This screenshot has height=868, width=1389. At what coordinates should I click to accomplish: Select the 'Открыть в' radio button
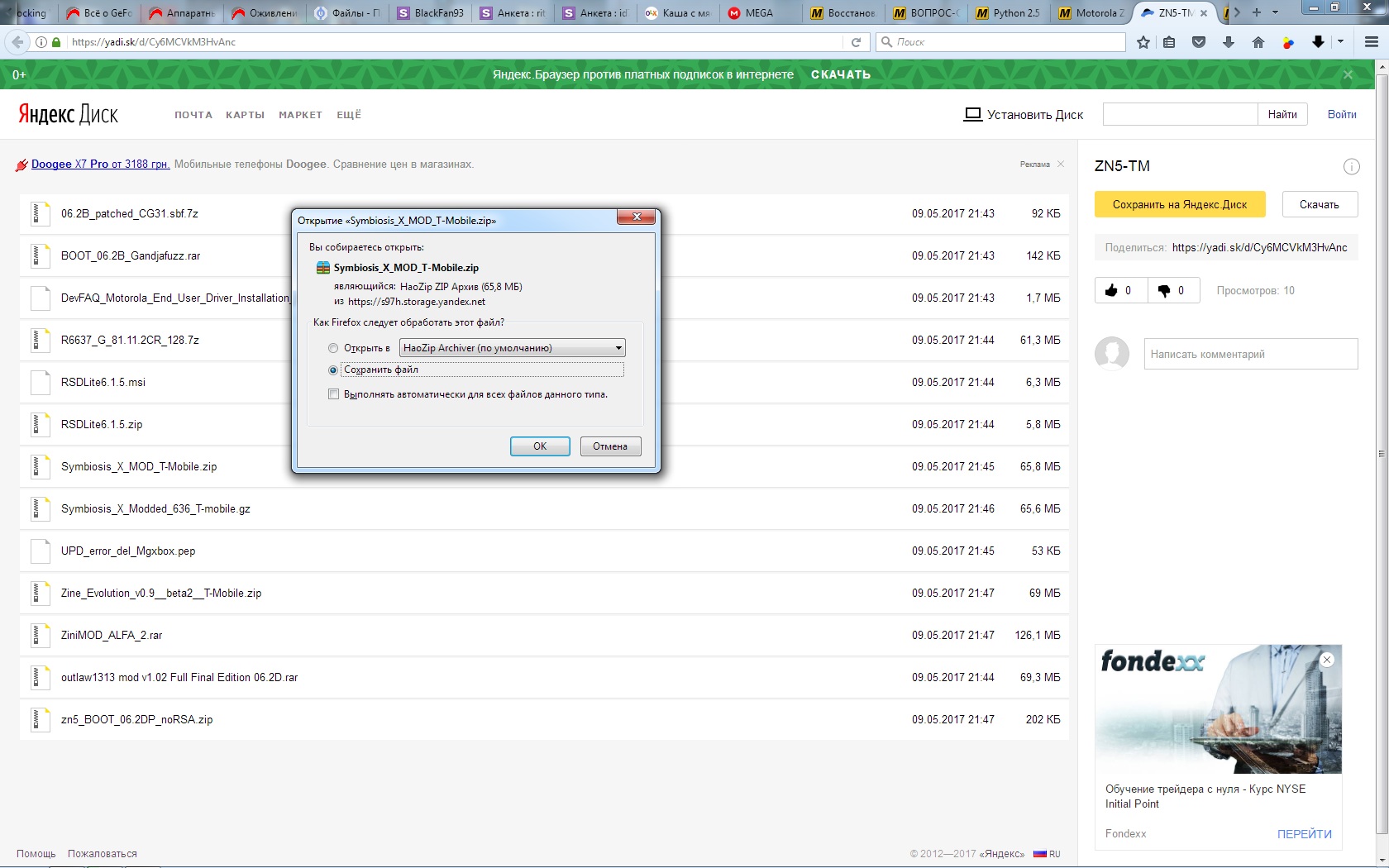[333, 348]
